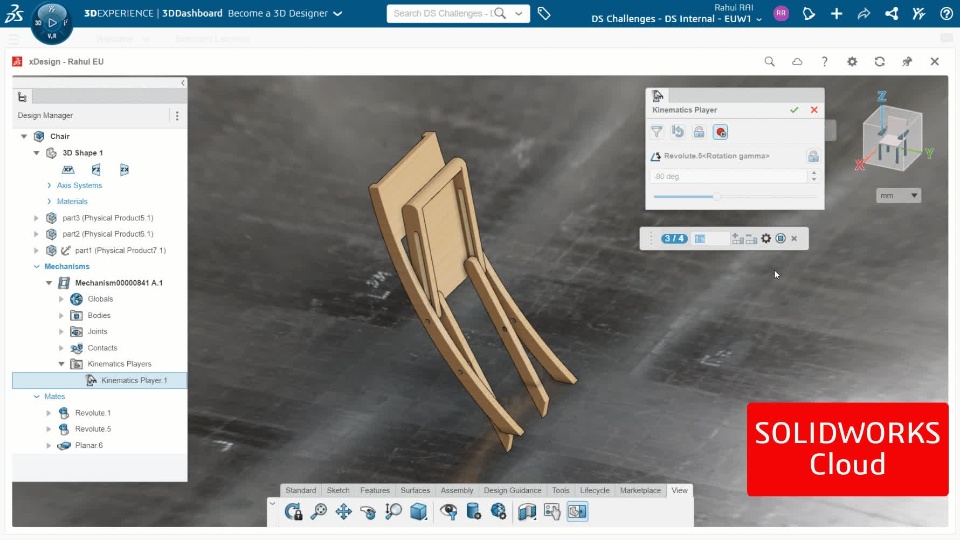Select the zoom to fit tool
Screen dimensions: 960x540
tap(318, 511)
